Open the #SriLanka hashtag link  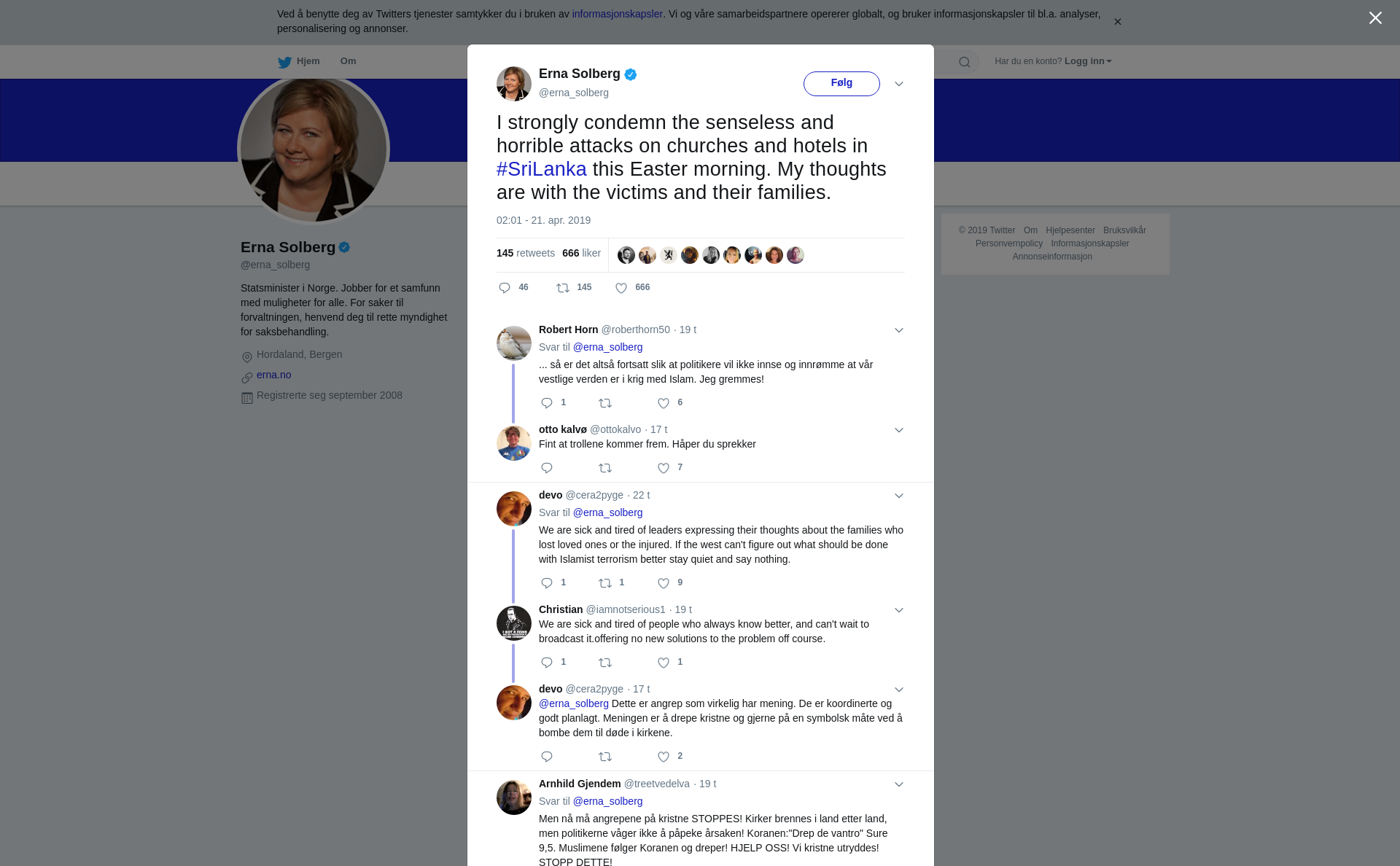pyautogui.click(x=542, y=169)
